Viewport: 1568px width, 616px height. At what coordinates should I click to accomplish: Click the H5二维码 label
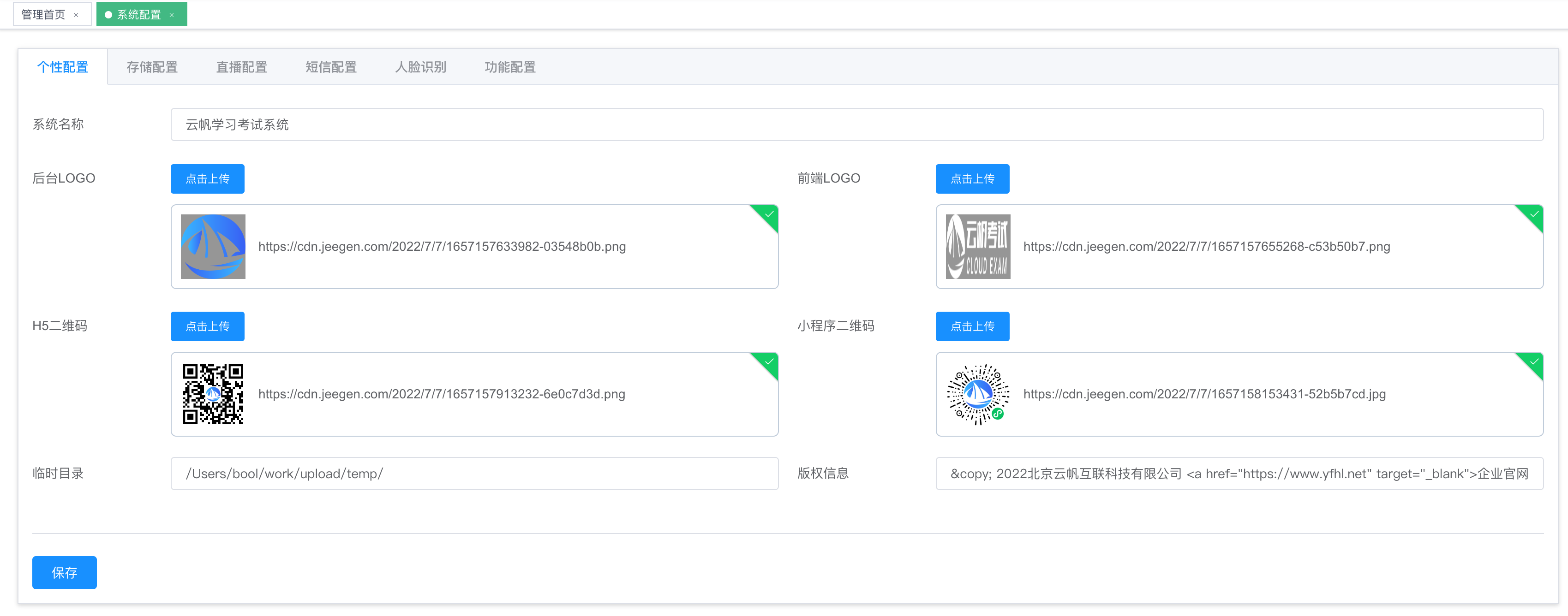[x=60, y=326]
